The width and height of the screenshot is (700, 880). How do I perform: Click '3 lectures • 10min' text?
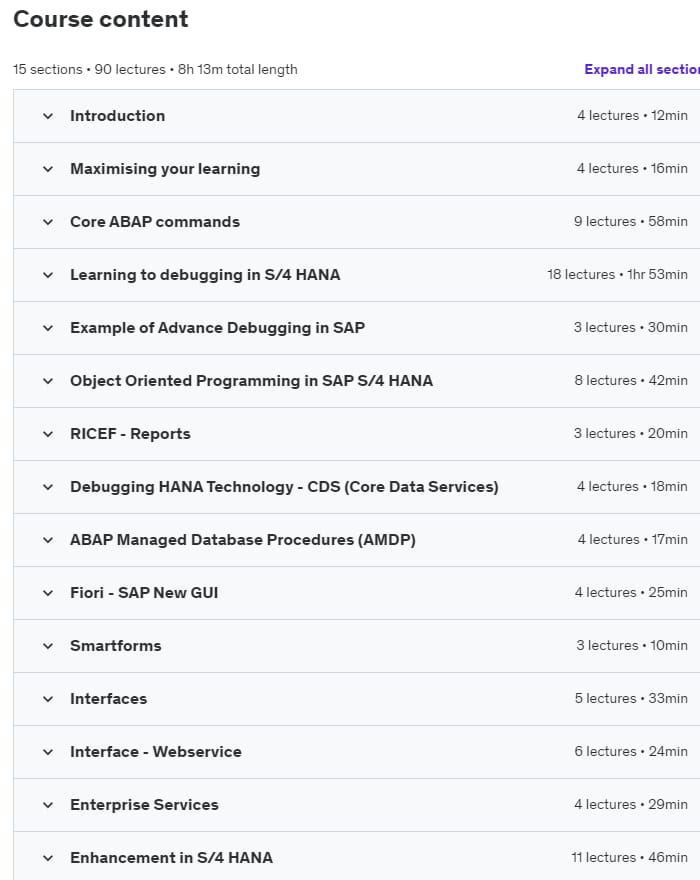click(632, 645)
